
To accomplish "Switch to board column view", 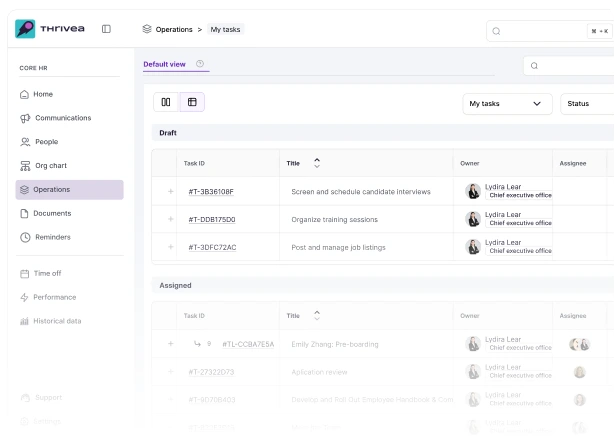I will 166,102.
